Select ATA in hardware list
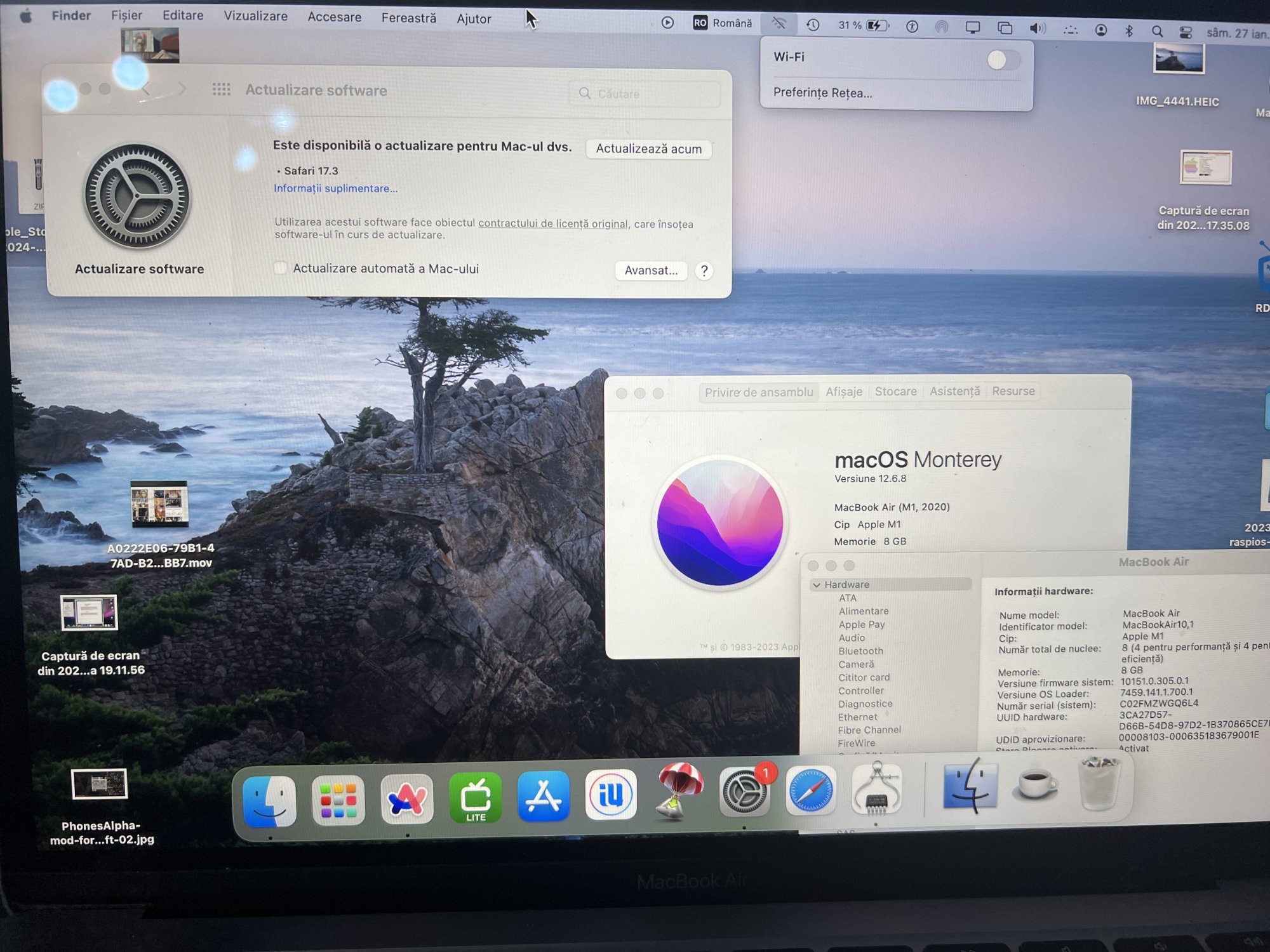This screenshot has height=952, width=1270. tap(847, 598)
